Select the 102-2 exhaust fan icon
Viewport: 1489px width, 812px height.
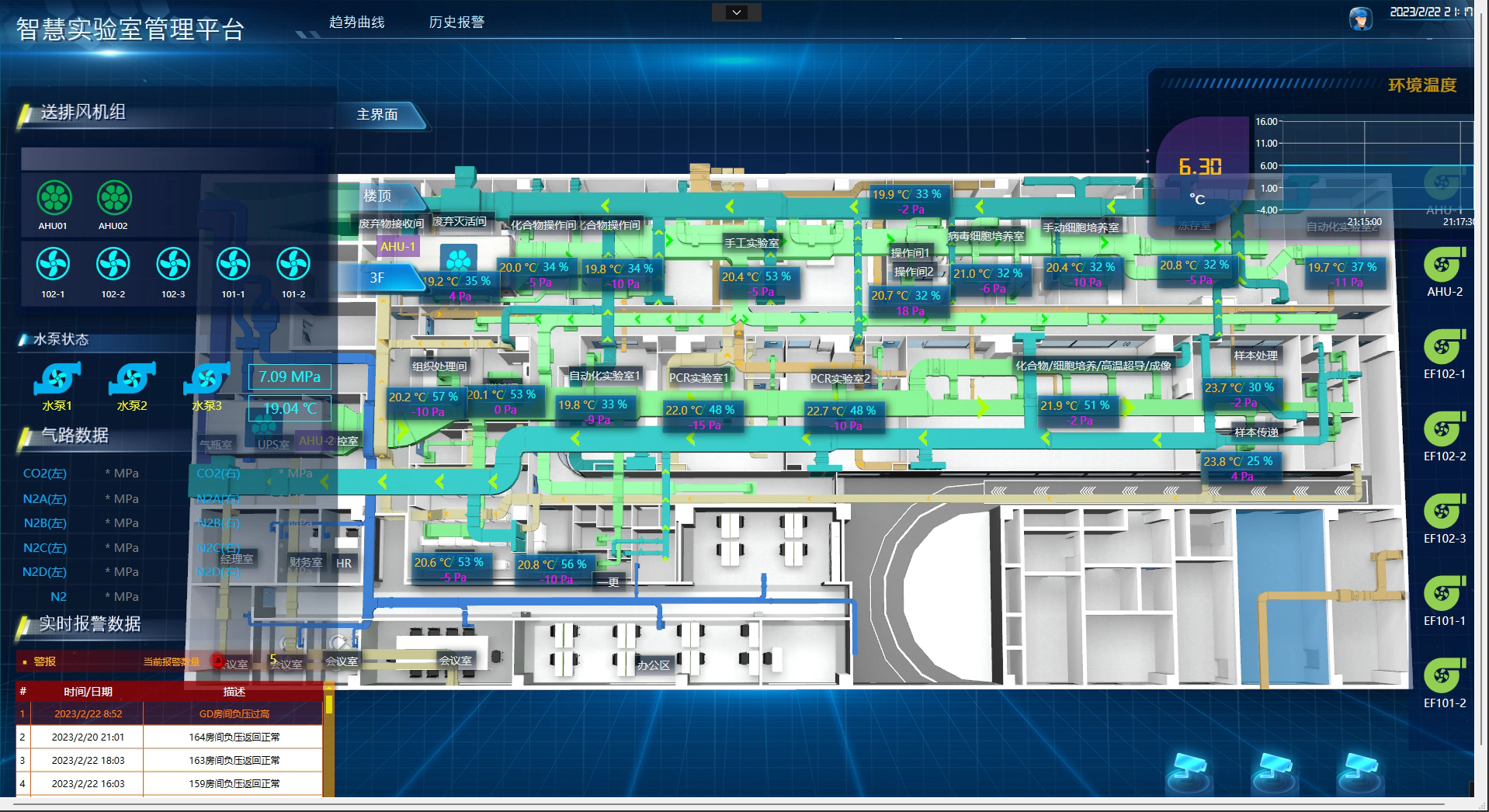pos(113,265)
